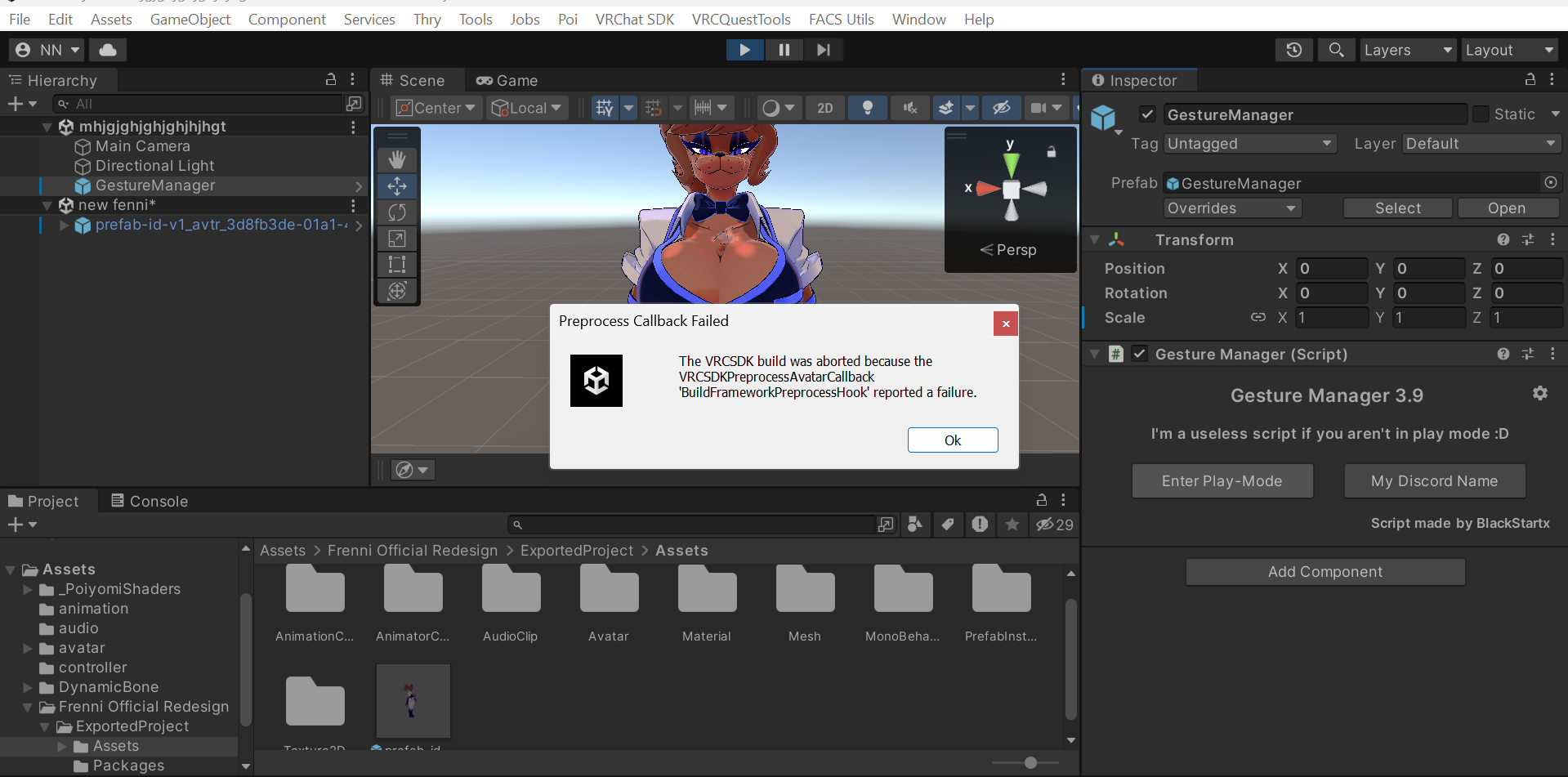Select the Hand view tool
Image resolution: width=1568 pixels, height=777 pixels.
[x=397, y=159]
